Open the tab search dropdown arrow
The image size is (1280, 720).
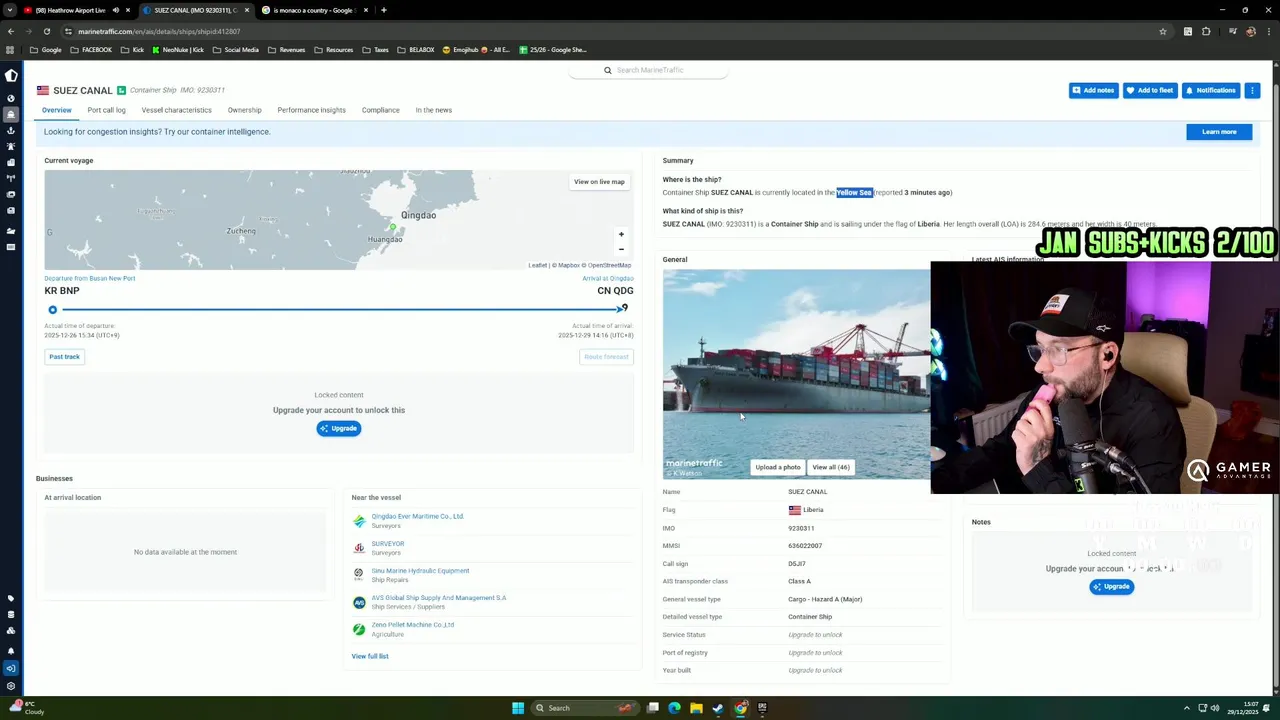(x=11, y=10)
